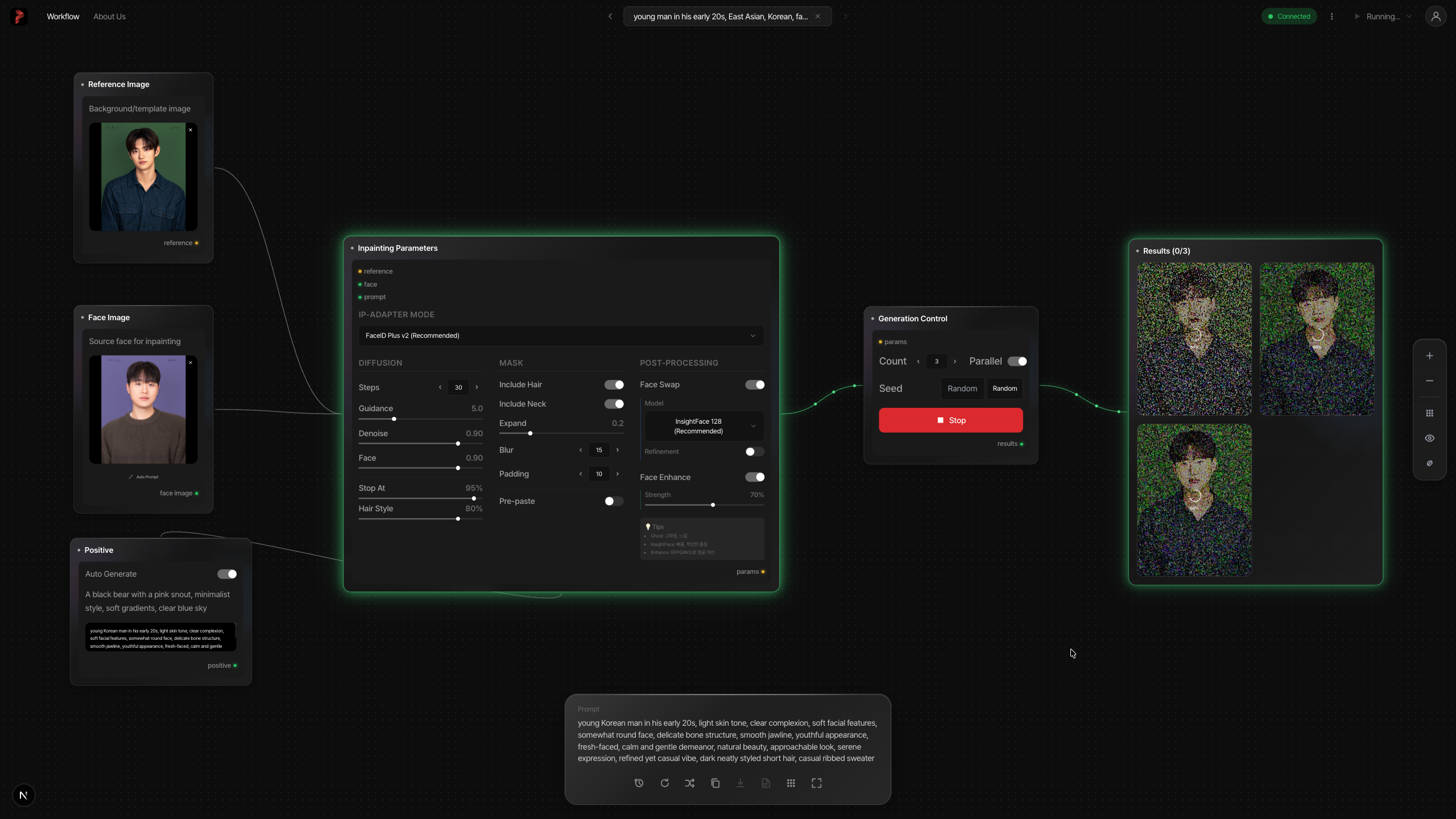Open the IP-Adapter Mode dropdown

click(560, 336)
